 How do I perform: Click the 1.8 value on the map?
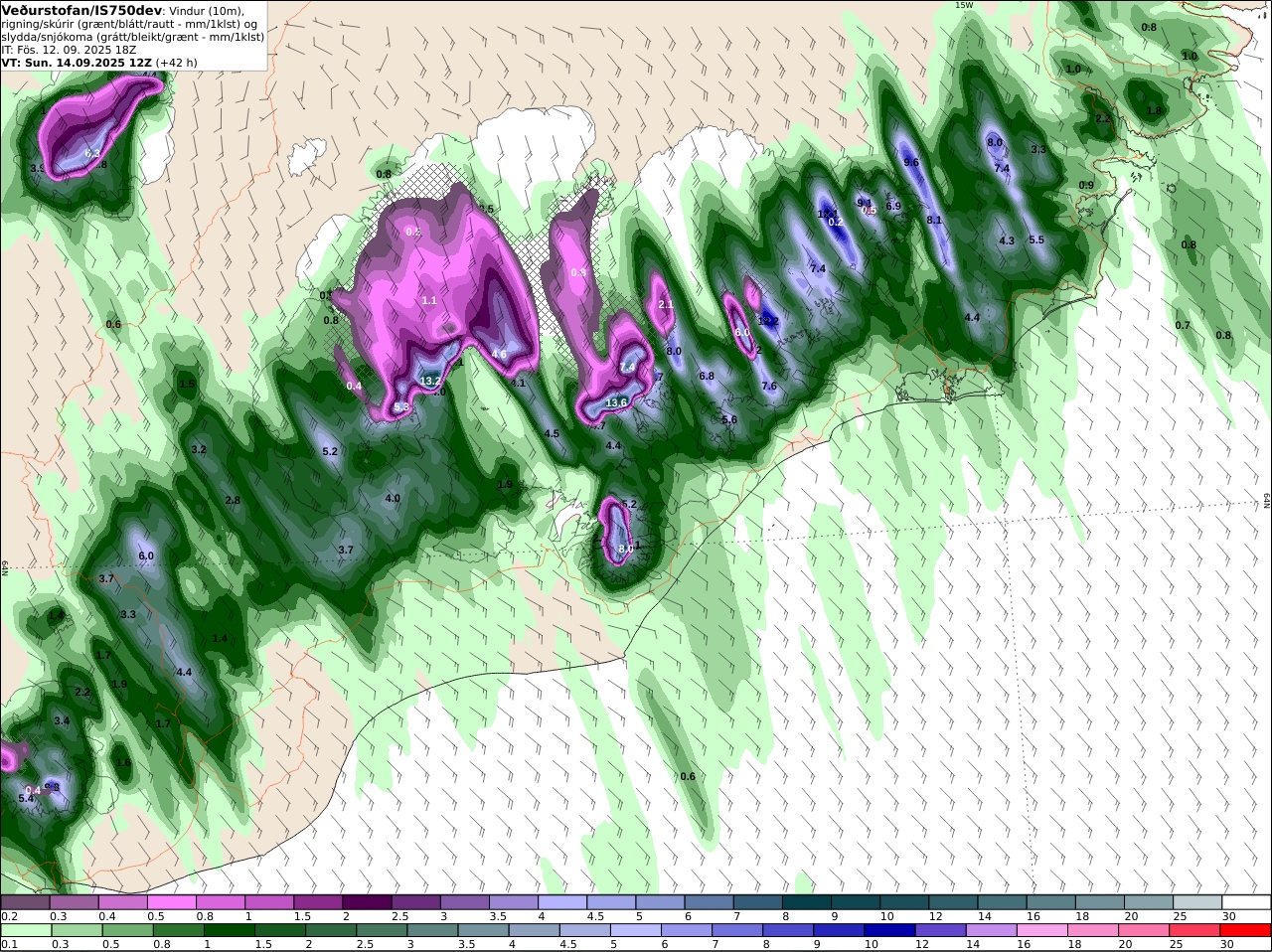click(x=1154, y=110)
